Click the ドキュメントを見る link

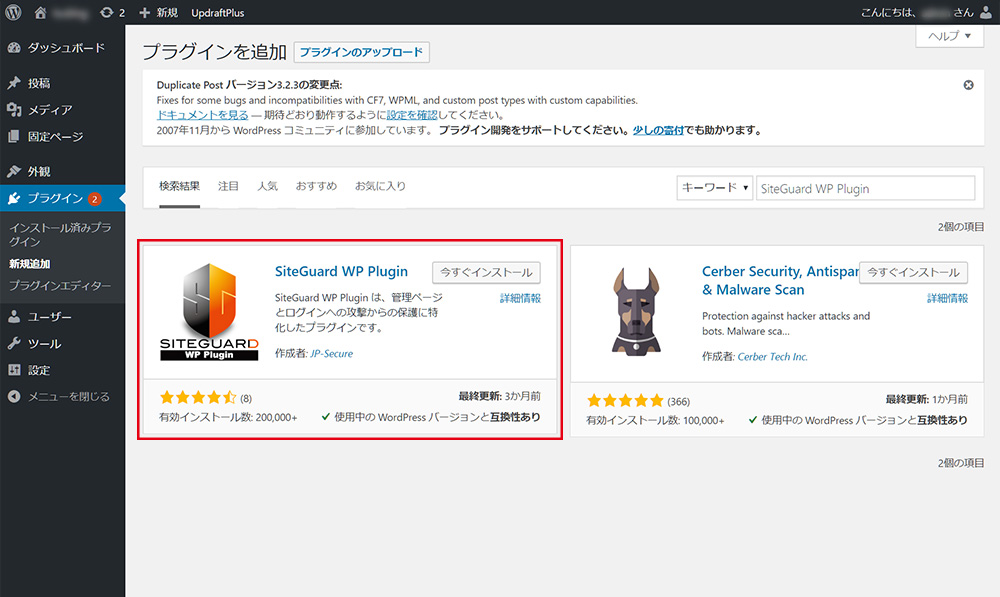(x=202, y=115)
